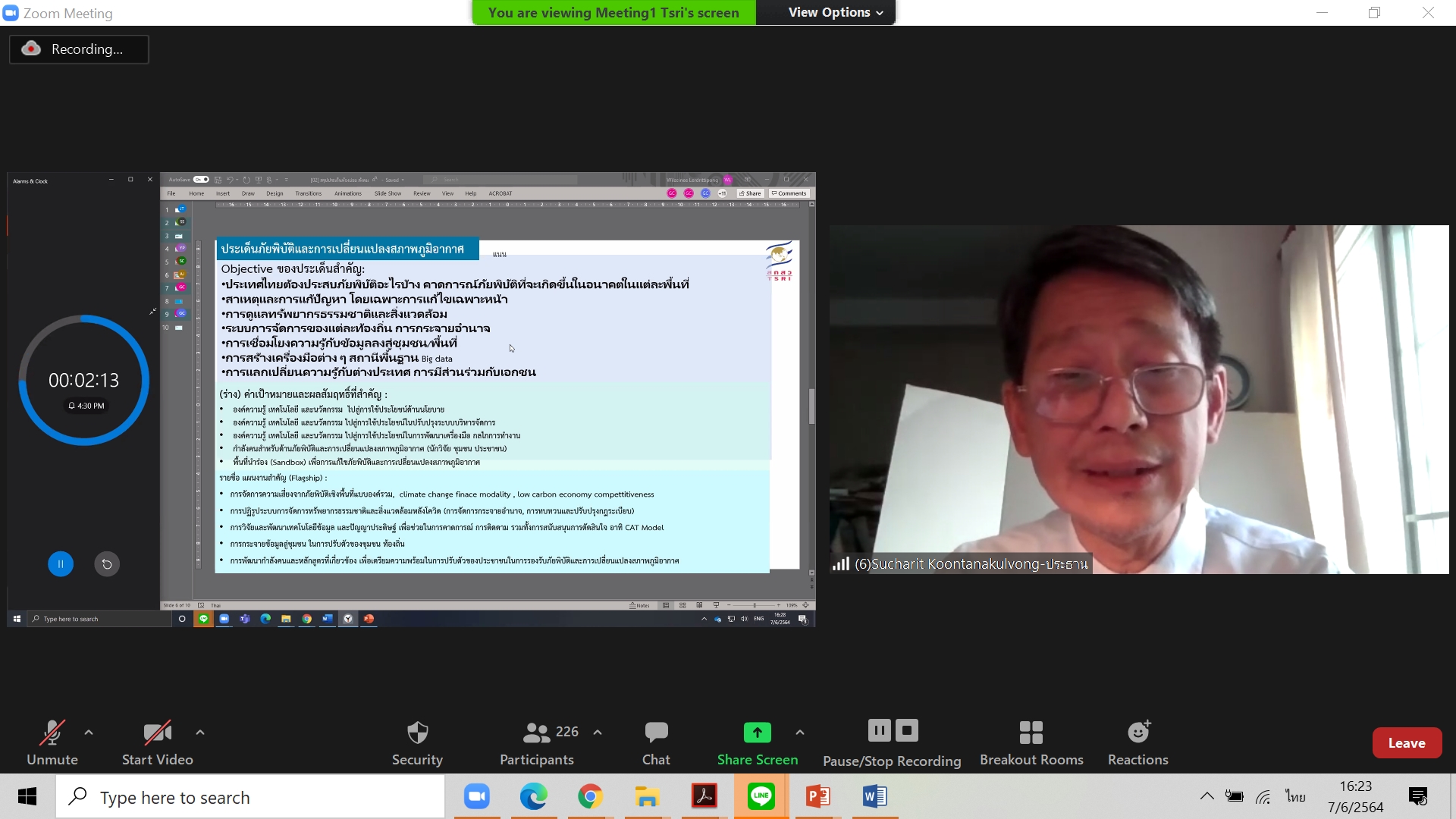Adjust the zoom slider in PowerPoint status bar
1456x819 pixels.
754,605
